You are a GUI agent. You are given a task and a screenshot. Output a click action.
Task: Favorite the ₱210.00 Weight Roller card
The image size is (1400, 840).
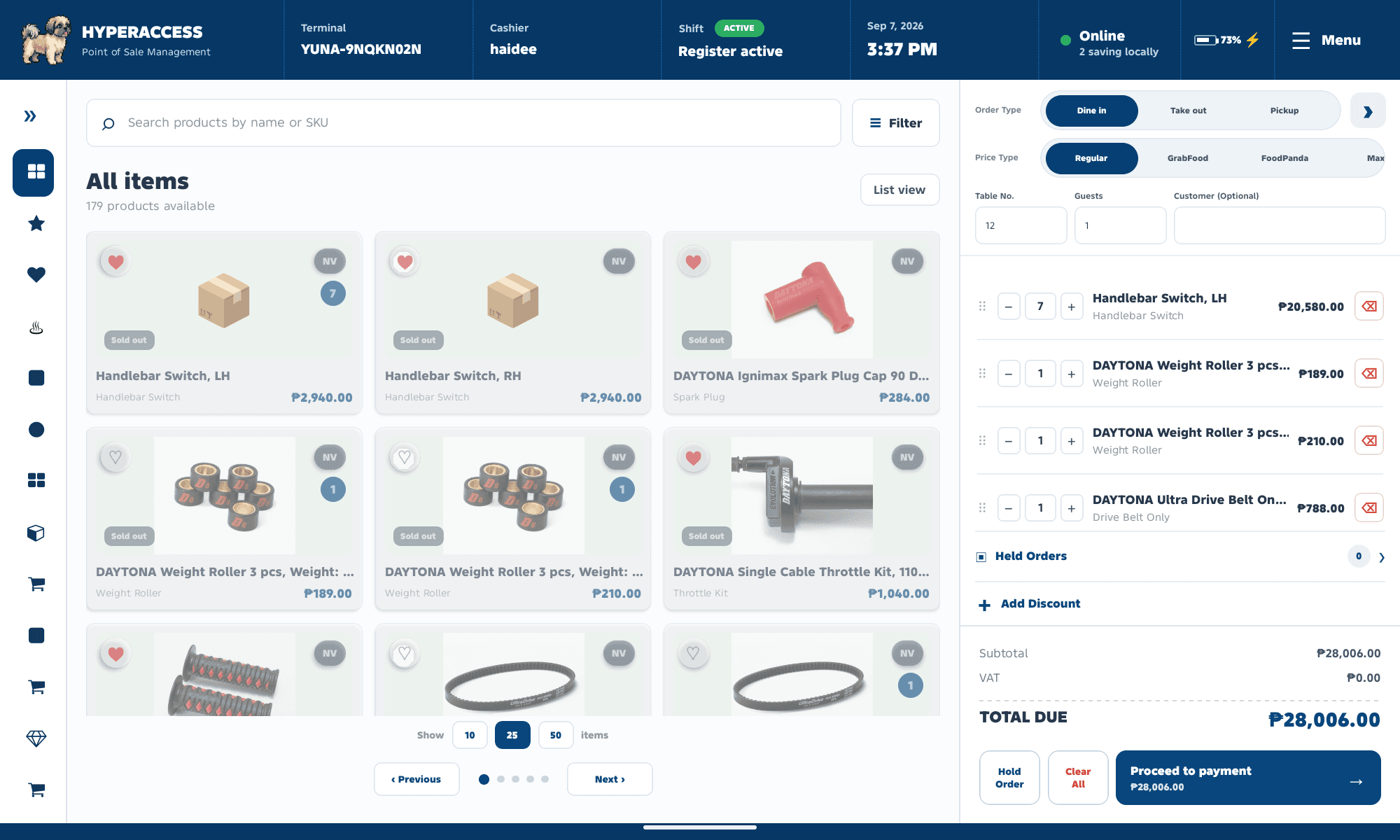pos(405,458)
